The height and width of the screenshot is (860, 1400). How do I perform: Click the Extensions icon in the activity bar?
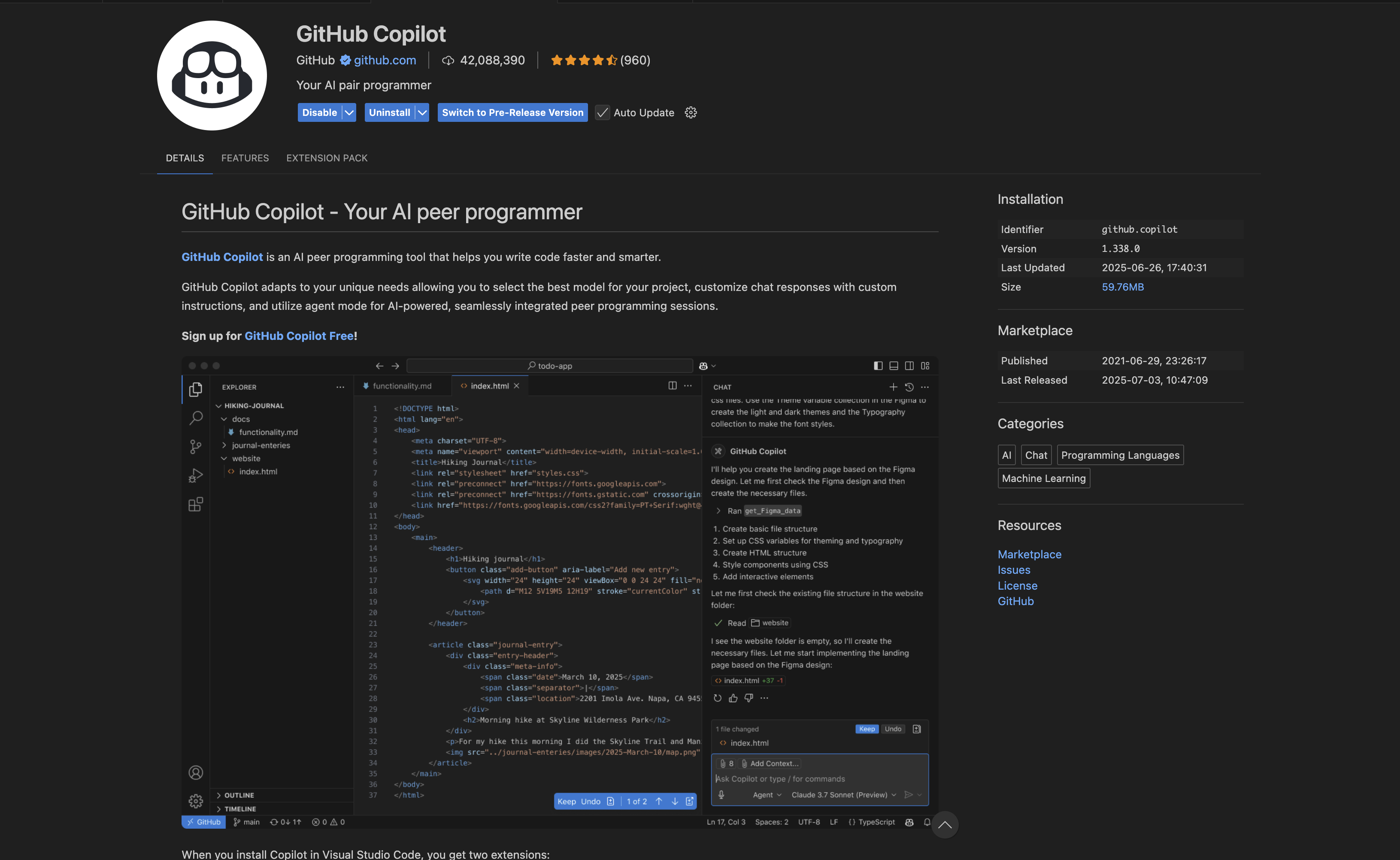(x=196, y=504)
